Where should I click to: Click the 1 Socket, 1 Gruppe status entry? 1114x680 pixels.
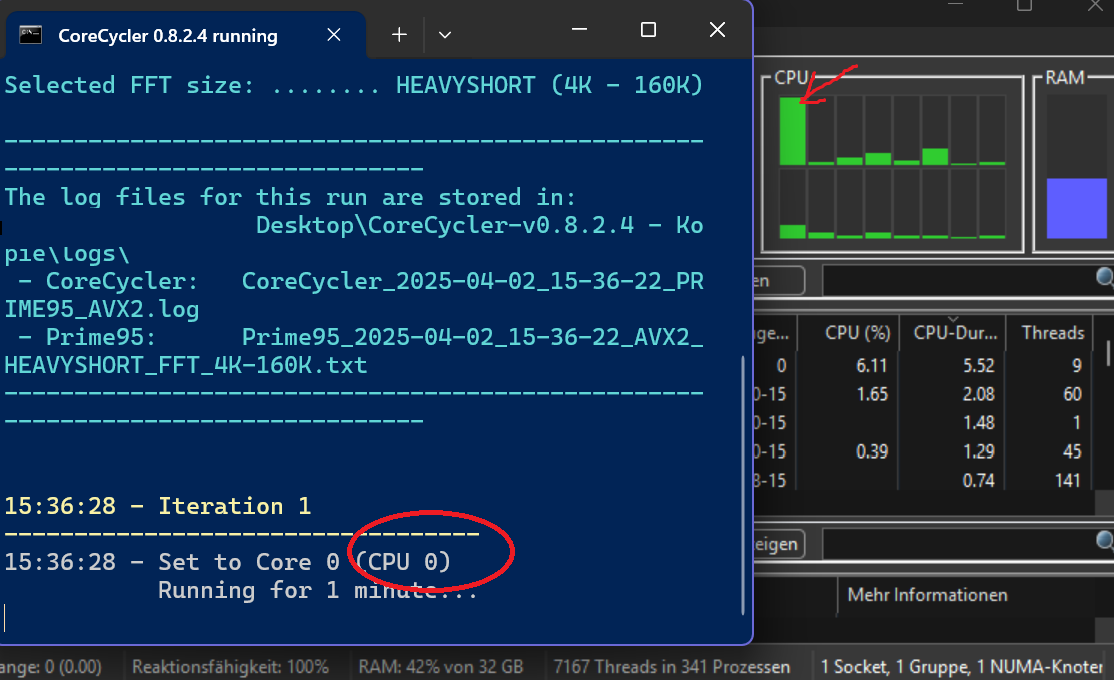tap(961, 667)
